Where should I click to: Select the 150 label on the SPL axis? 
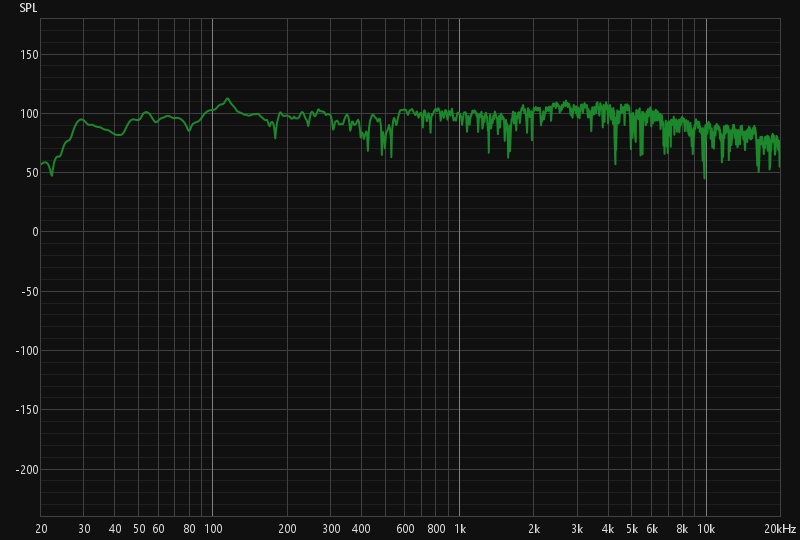click(x=29, y=55)
